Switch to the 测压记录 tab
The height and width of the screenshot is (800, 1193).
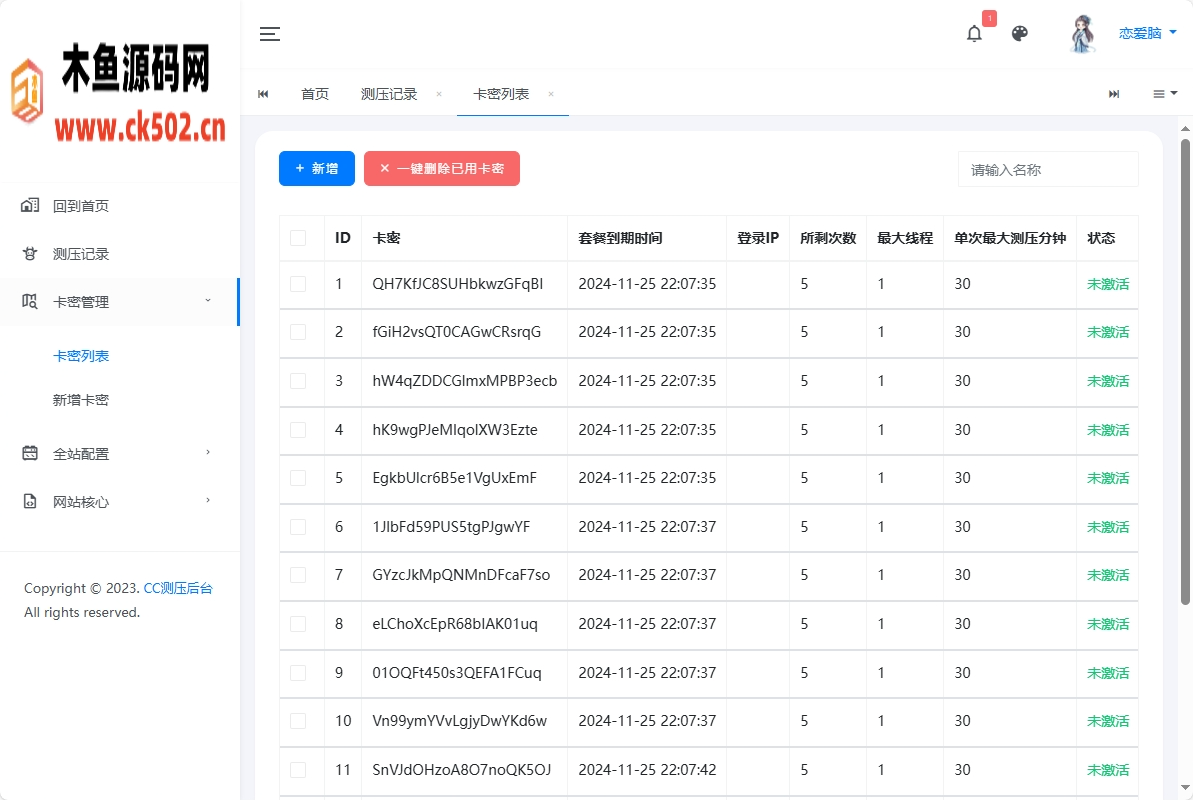[x=389, y=94]
